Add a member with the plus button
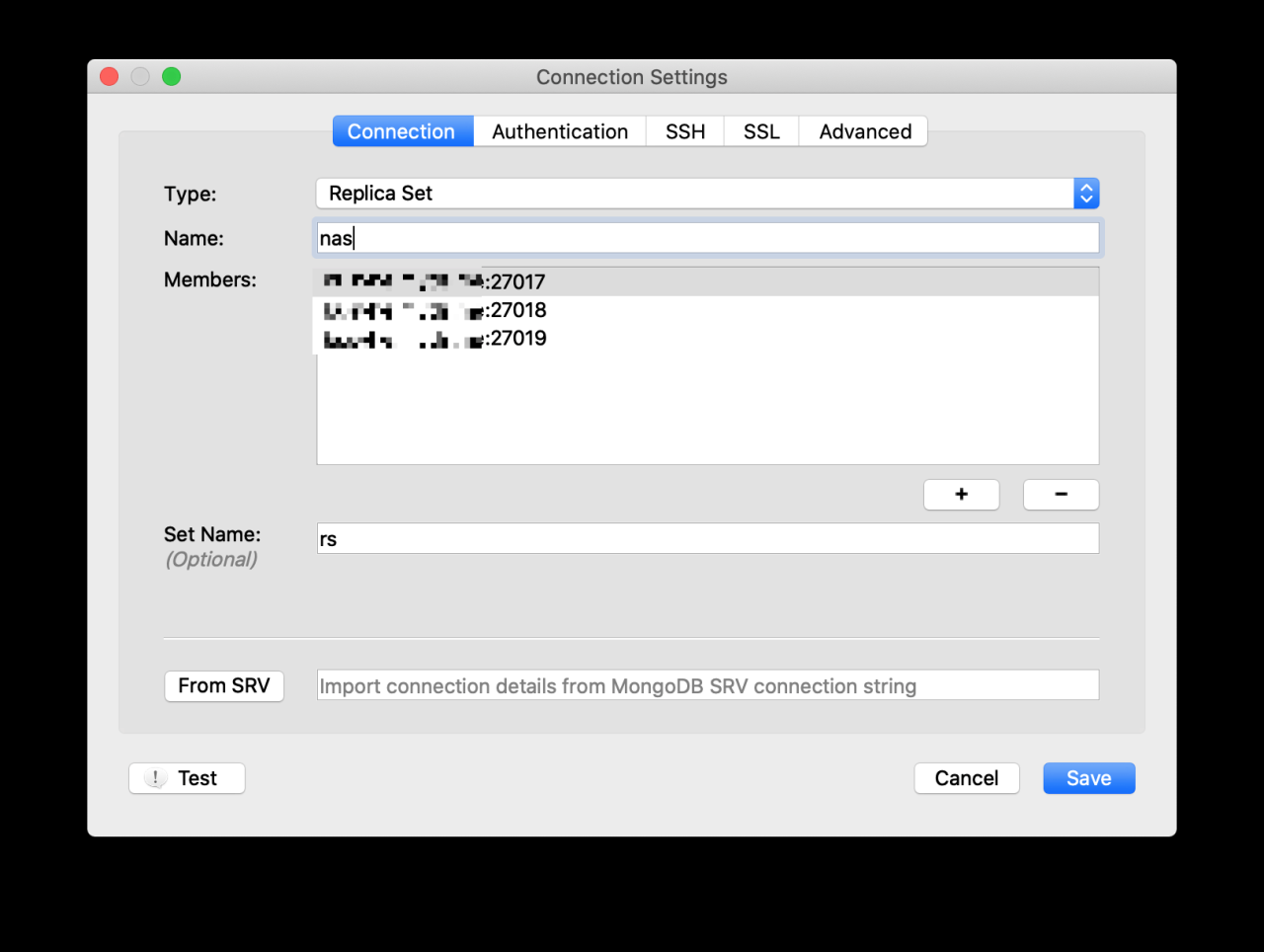This screenshot has width=1264, height=952. tap(961, 495)
